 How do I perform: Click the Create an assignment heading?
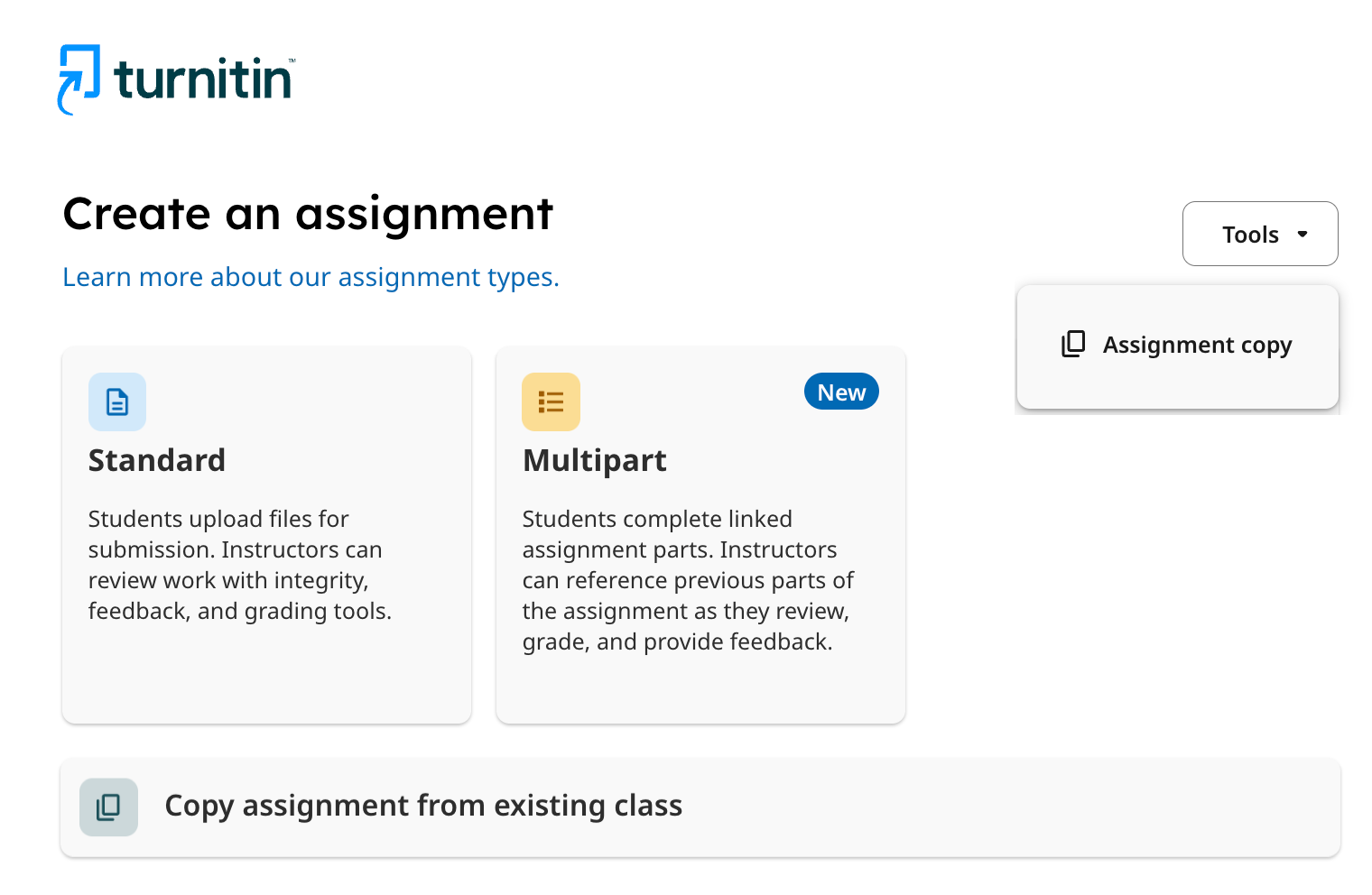pyautogui.click(x=308, y=214)
